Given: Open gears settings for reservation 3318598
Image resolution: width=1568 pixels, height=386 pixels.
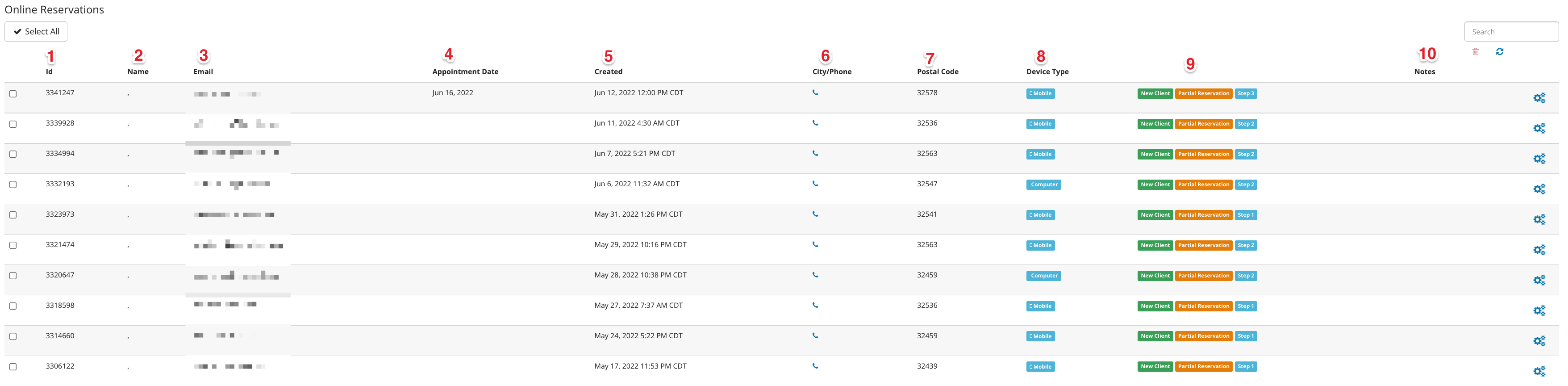Looking at the screenshot, I should pos(1539,311).
